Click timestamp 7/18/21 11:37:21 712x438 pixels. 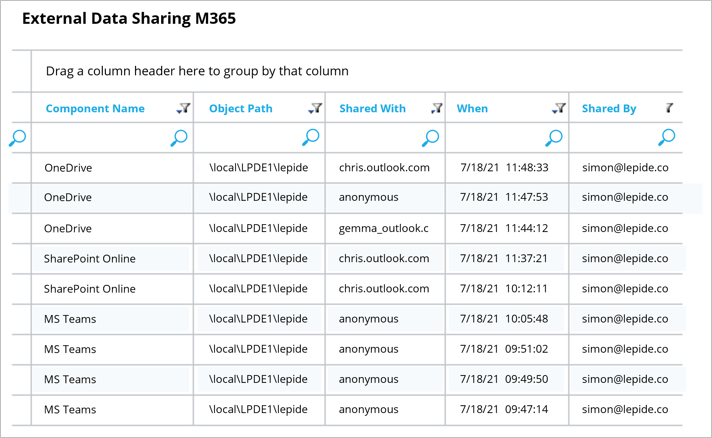click(504, 258)
